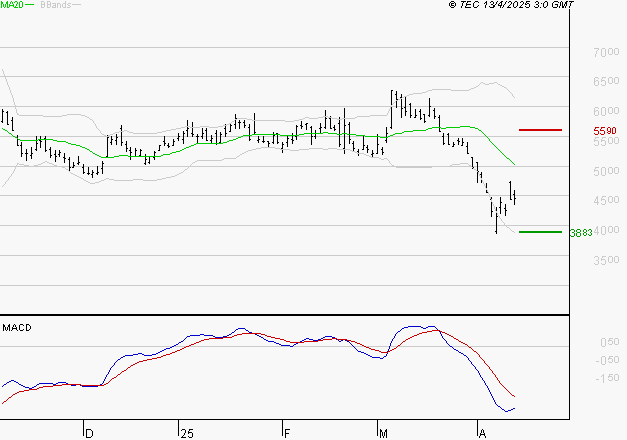Jump to the 25 year marker
Screen dimensions: 627x440
coord(186,433)
